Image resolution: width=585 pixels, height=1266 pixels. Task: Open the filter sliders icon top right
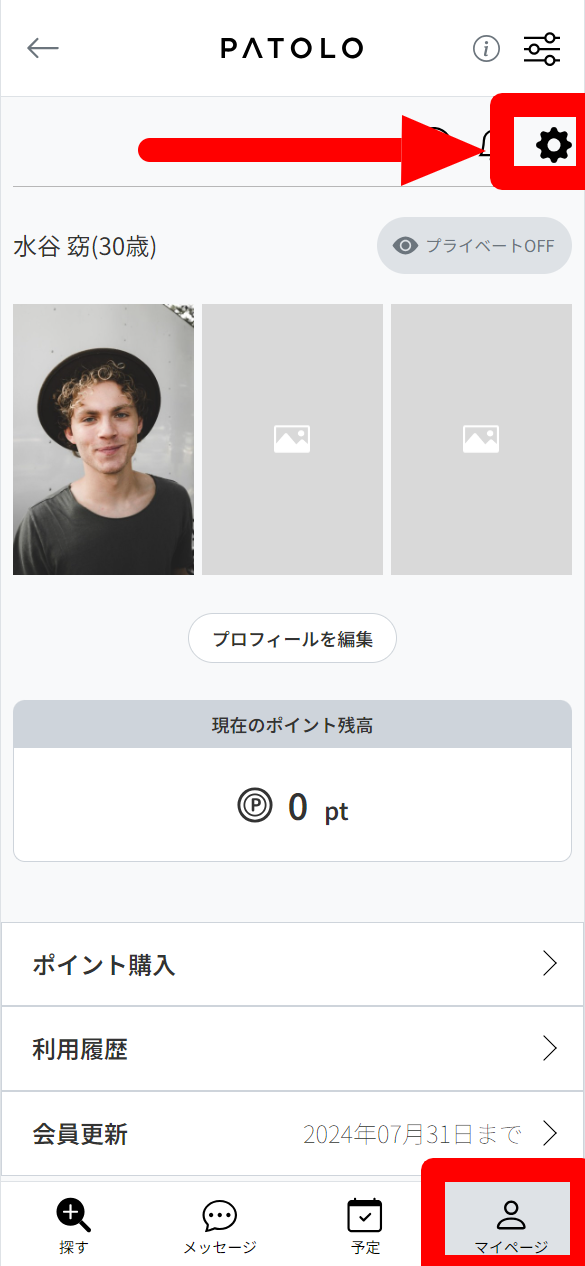pyautogui.click(x=541, y=48)
